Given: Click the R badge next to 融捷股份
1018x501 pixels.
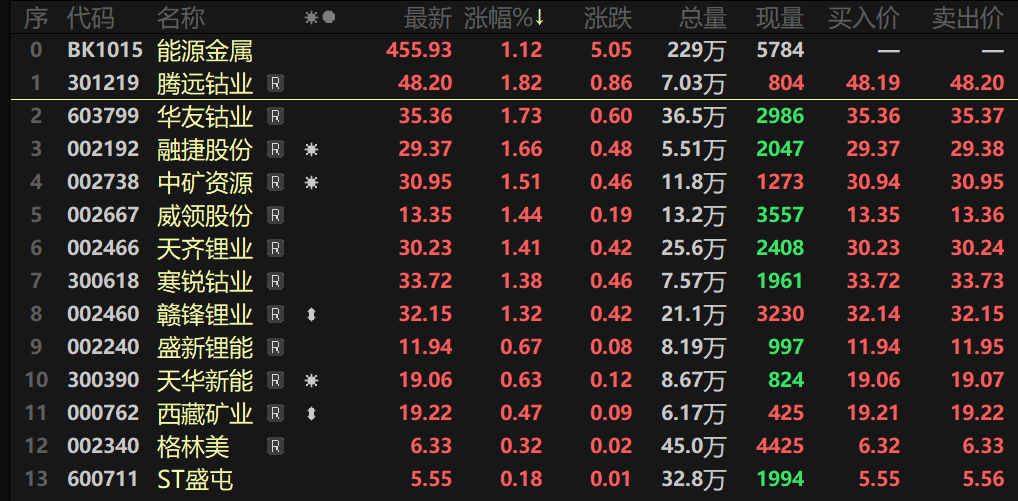Looking at the screenshot, I should [275, 149].
